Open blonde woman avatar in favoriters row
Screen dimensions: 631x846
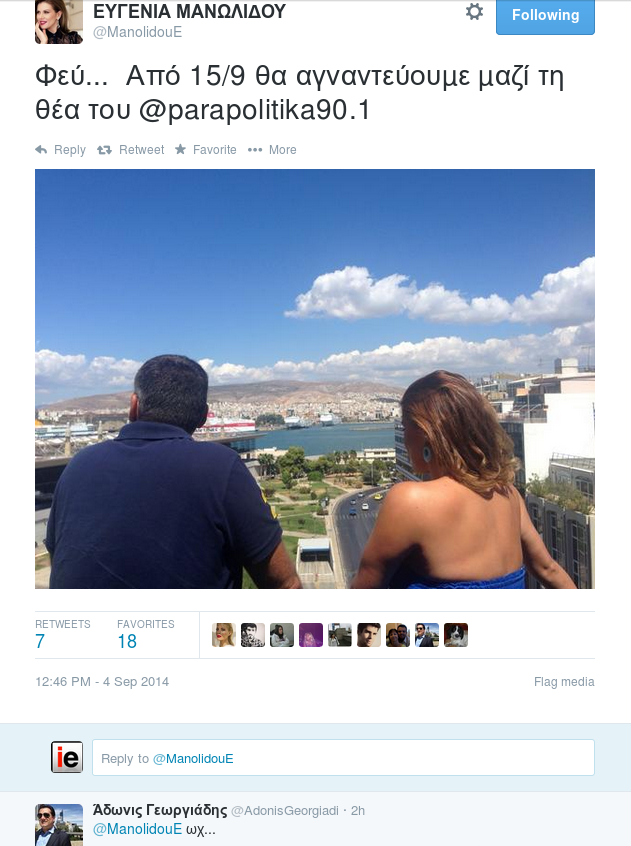224,635
